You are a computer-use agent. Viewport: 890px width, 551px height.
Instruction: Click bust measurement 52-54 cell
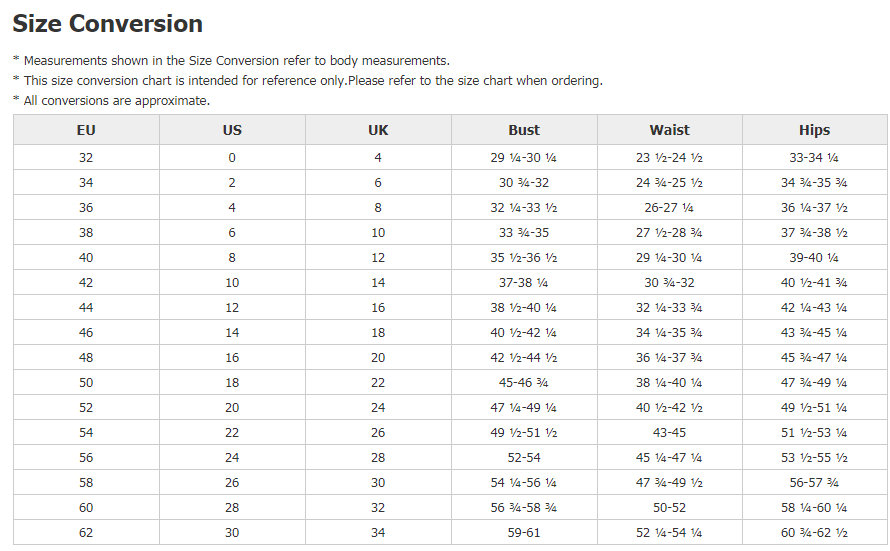pos(524,457)
